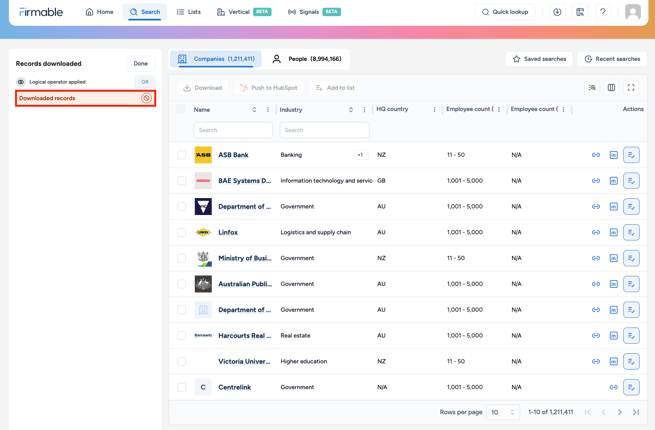Open Vertical beta section
Image resolution: width=655 pixels, height=430 pixels.
point(244,12)
